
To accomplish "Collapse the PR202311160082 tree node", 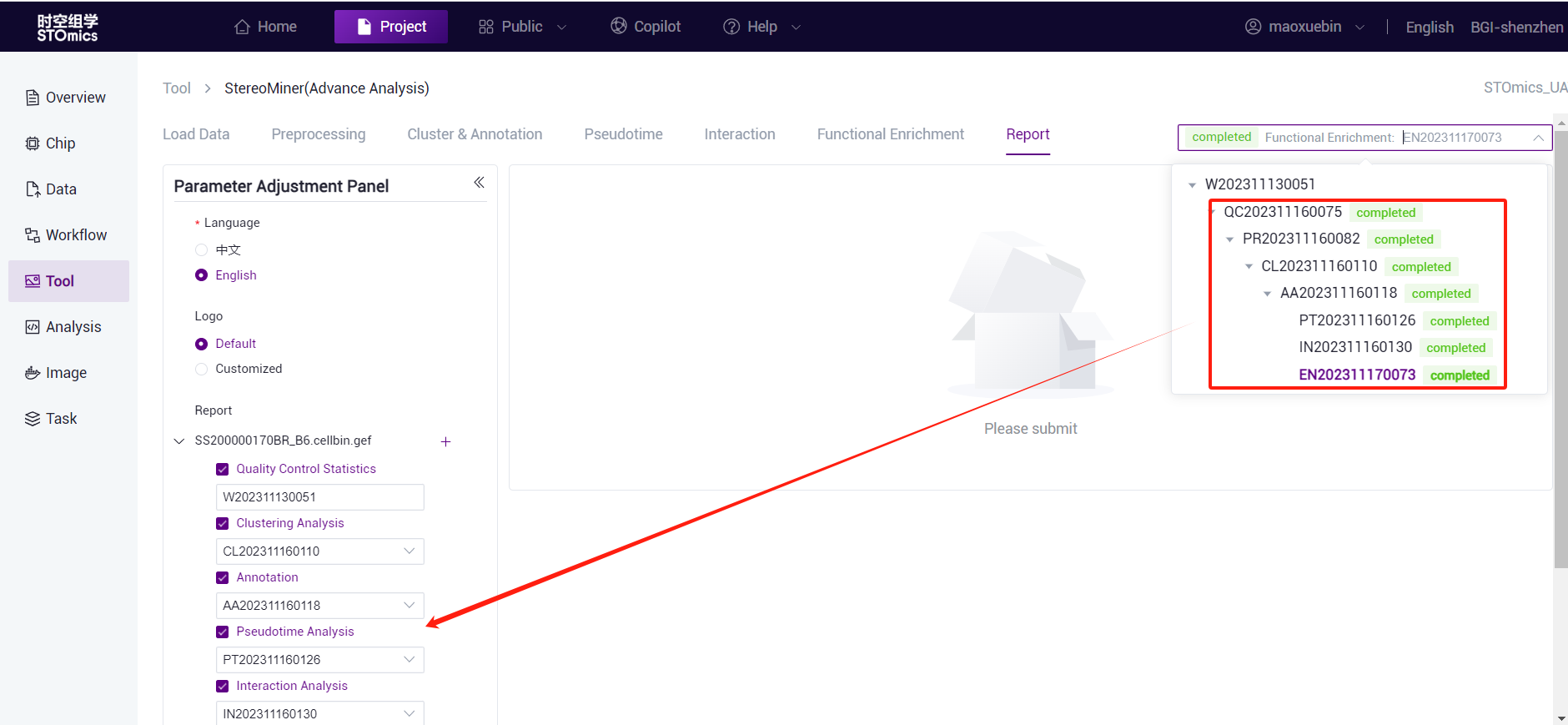I will (1230, 239).
